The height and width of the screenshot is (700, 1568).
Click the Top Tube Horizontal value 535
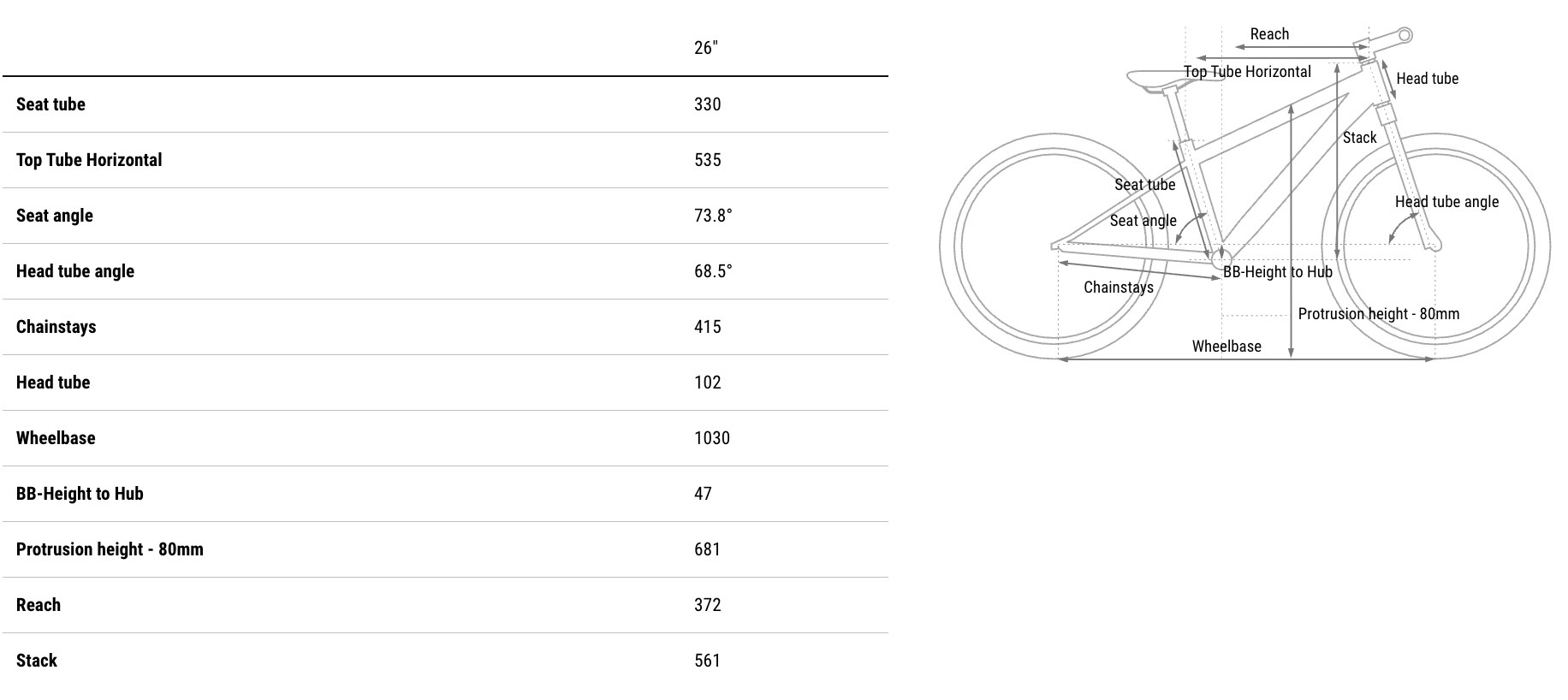click(x=707, y=160)
